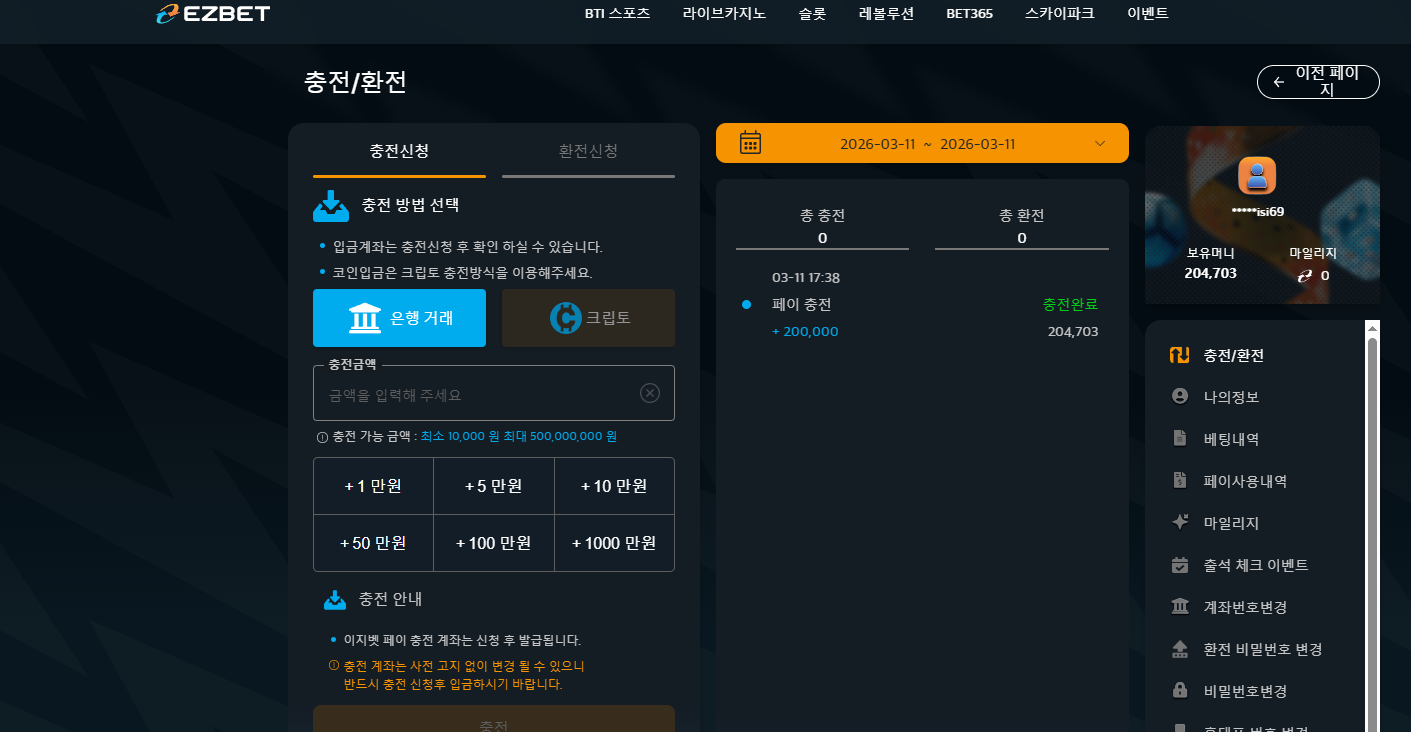The width and height of the screenshot is (1411, 732).
Task: Open BTI 스포츠 in top navigation
Action: pos(617,14)
